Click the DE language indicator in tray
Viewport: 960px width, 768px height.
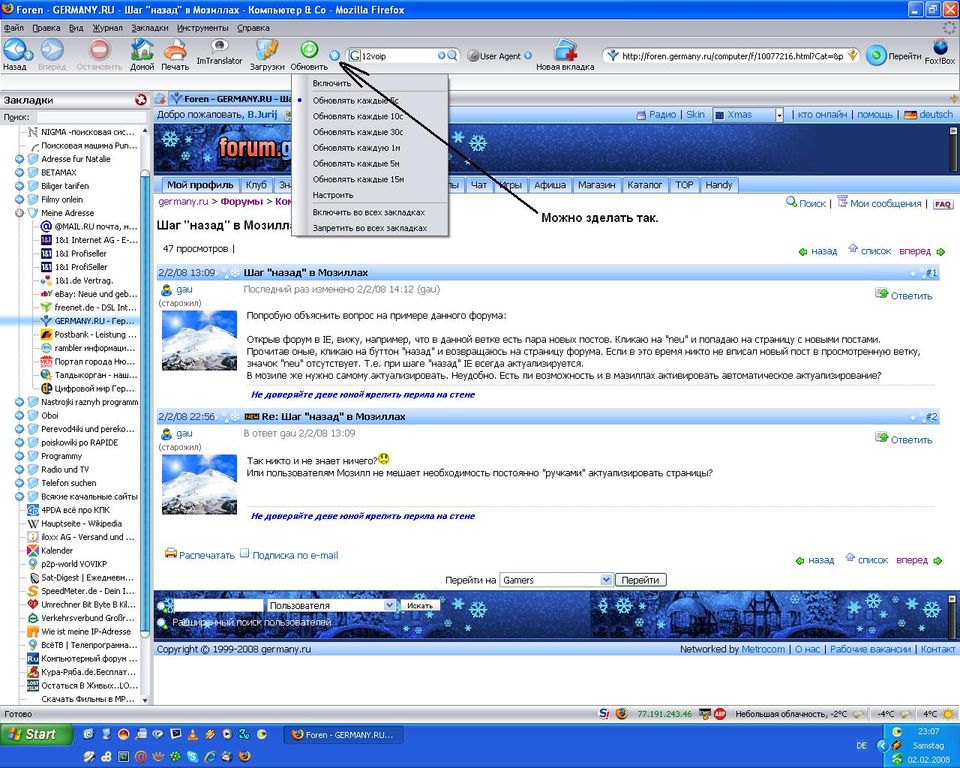click(861, 745)
